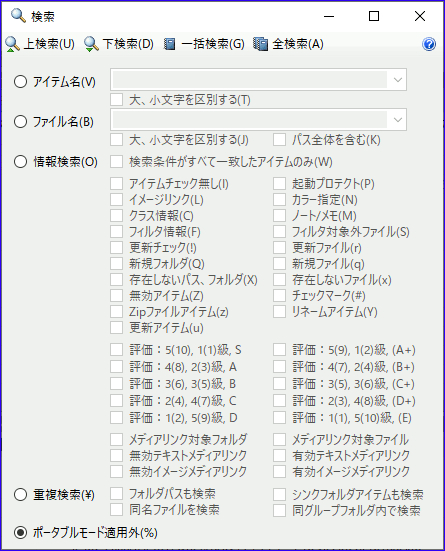Click the magnifier icon in the title bar
Viewport: 445px width, 551px height.
click(18, 16)
